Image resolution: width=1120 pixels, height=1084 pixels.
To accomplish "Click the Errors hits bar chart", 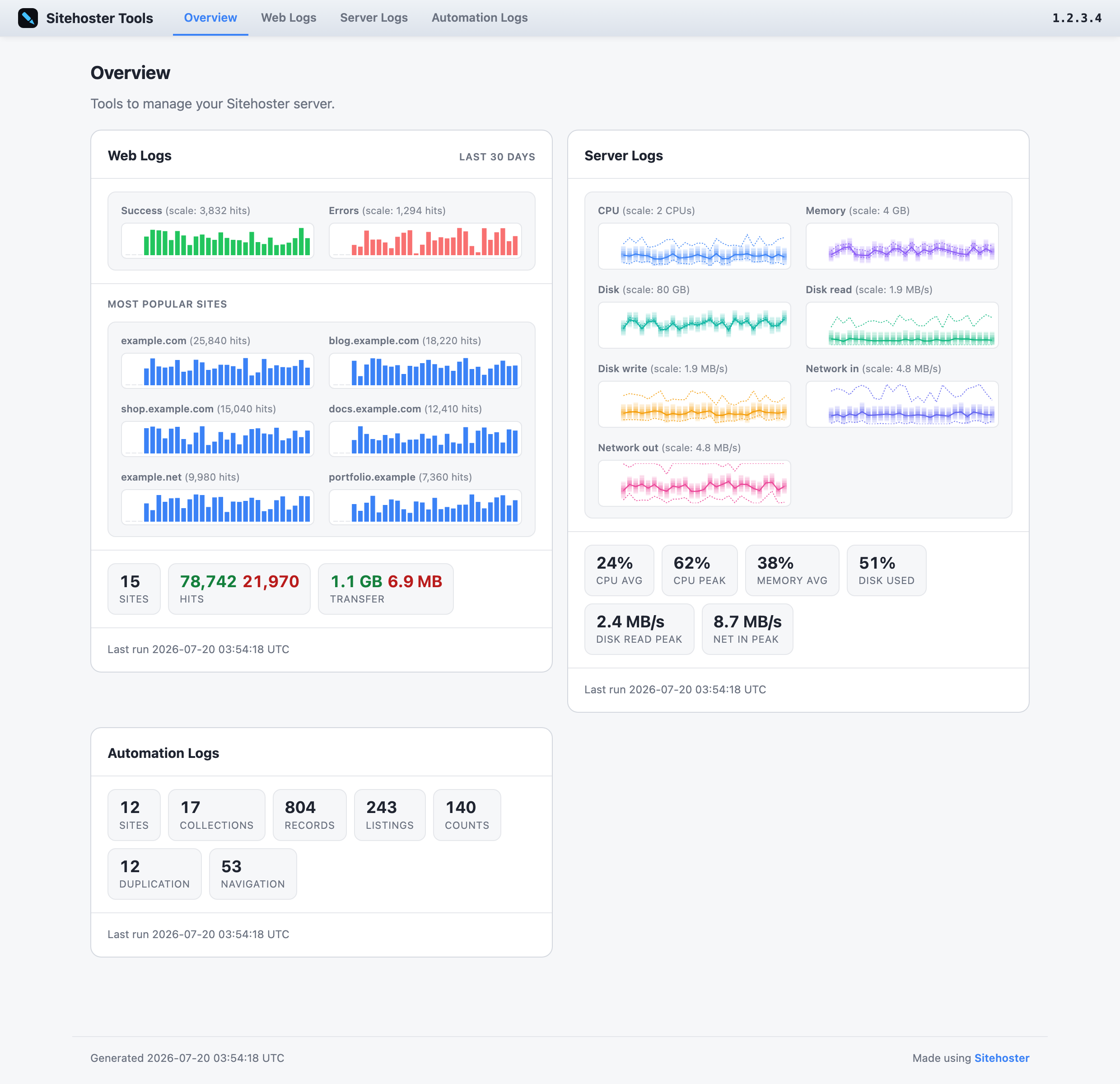I will (x=425, y=241).
